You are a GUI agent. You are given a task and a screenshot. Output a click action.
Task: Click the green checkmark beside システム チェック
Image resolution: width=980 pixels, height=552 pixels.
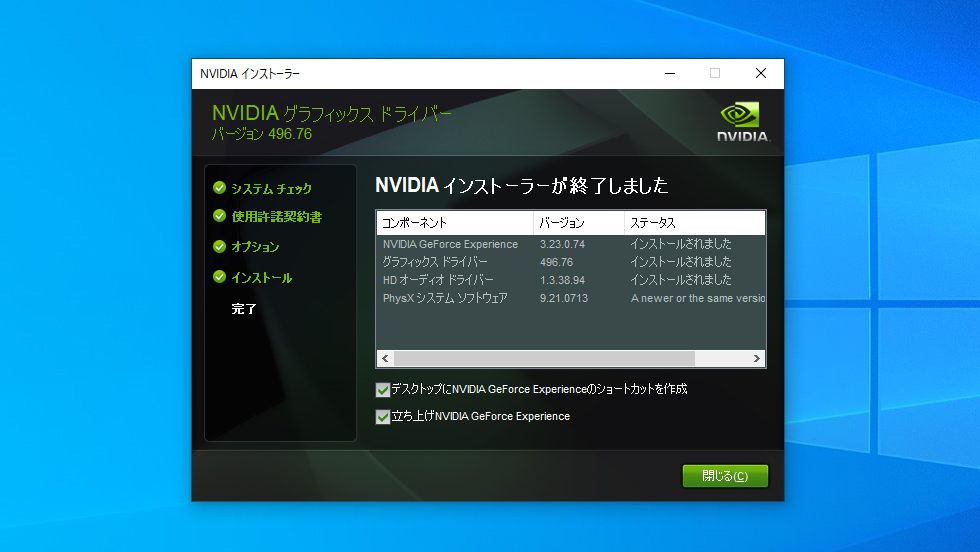pyautogui.click(x=219, y=188)
